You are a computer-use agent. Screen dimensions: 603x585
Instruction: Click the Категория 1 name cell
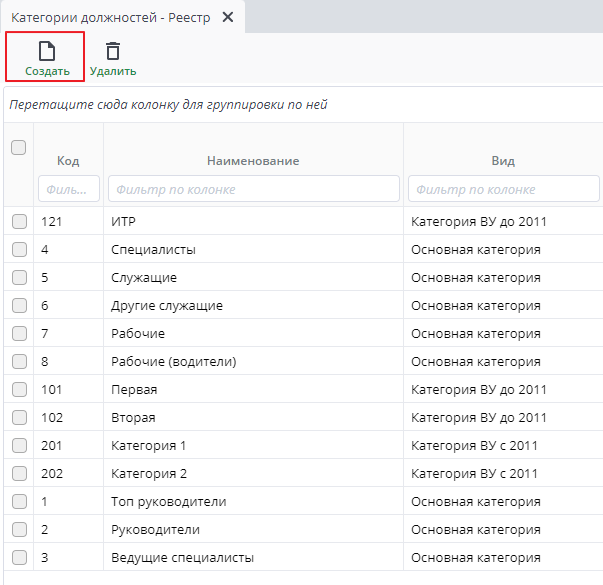148,446
